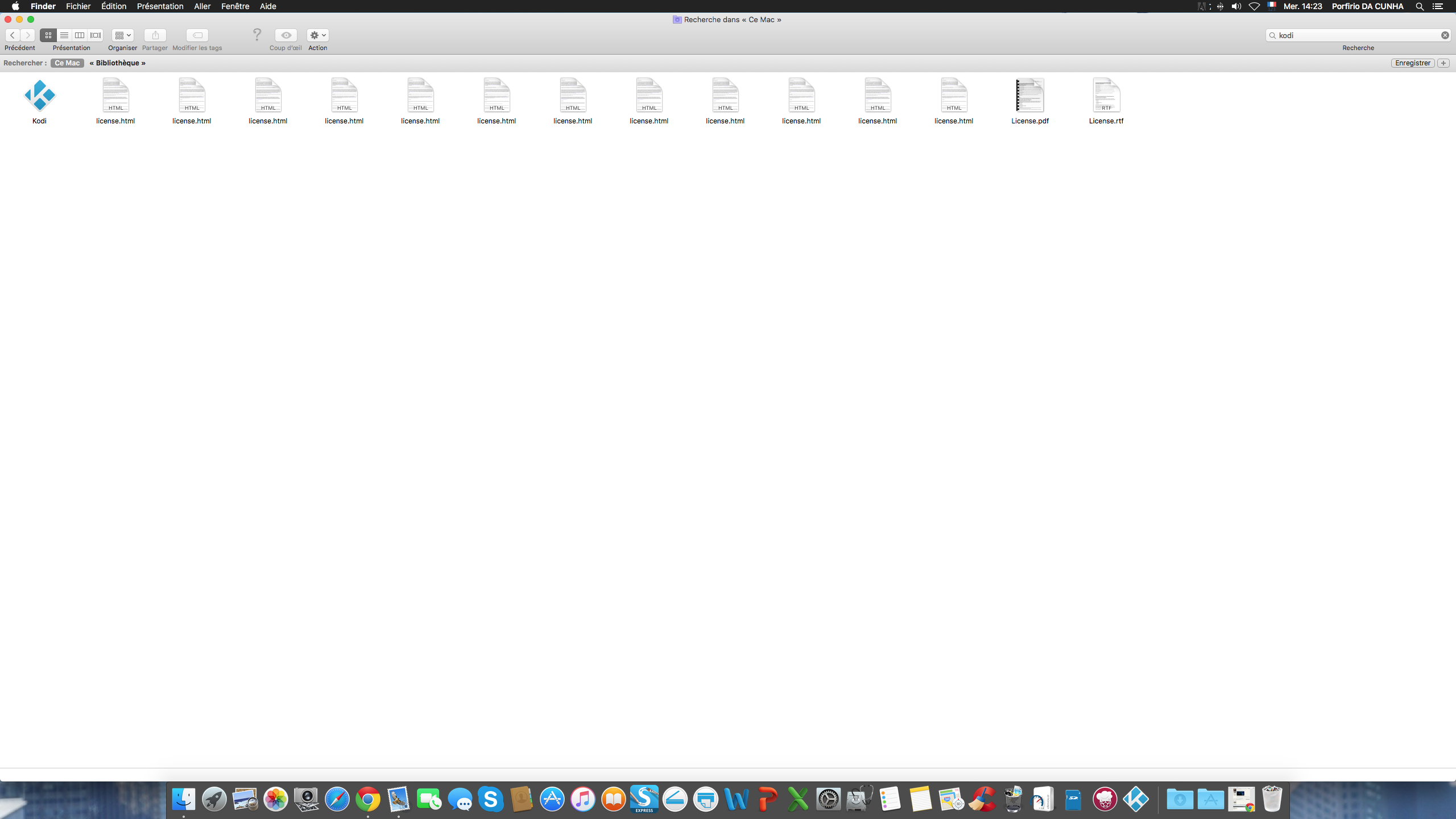
Task: Open Photos from the Dock
Action: click(276, 799)
